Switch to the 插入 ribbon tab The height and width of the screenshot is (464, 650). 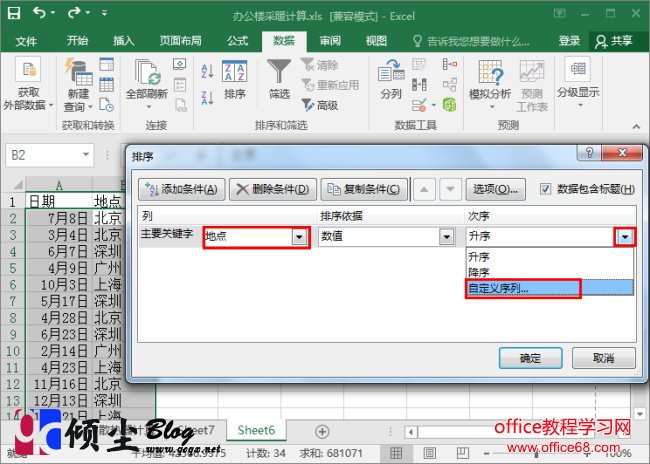(x=124, y=41)
